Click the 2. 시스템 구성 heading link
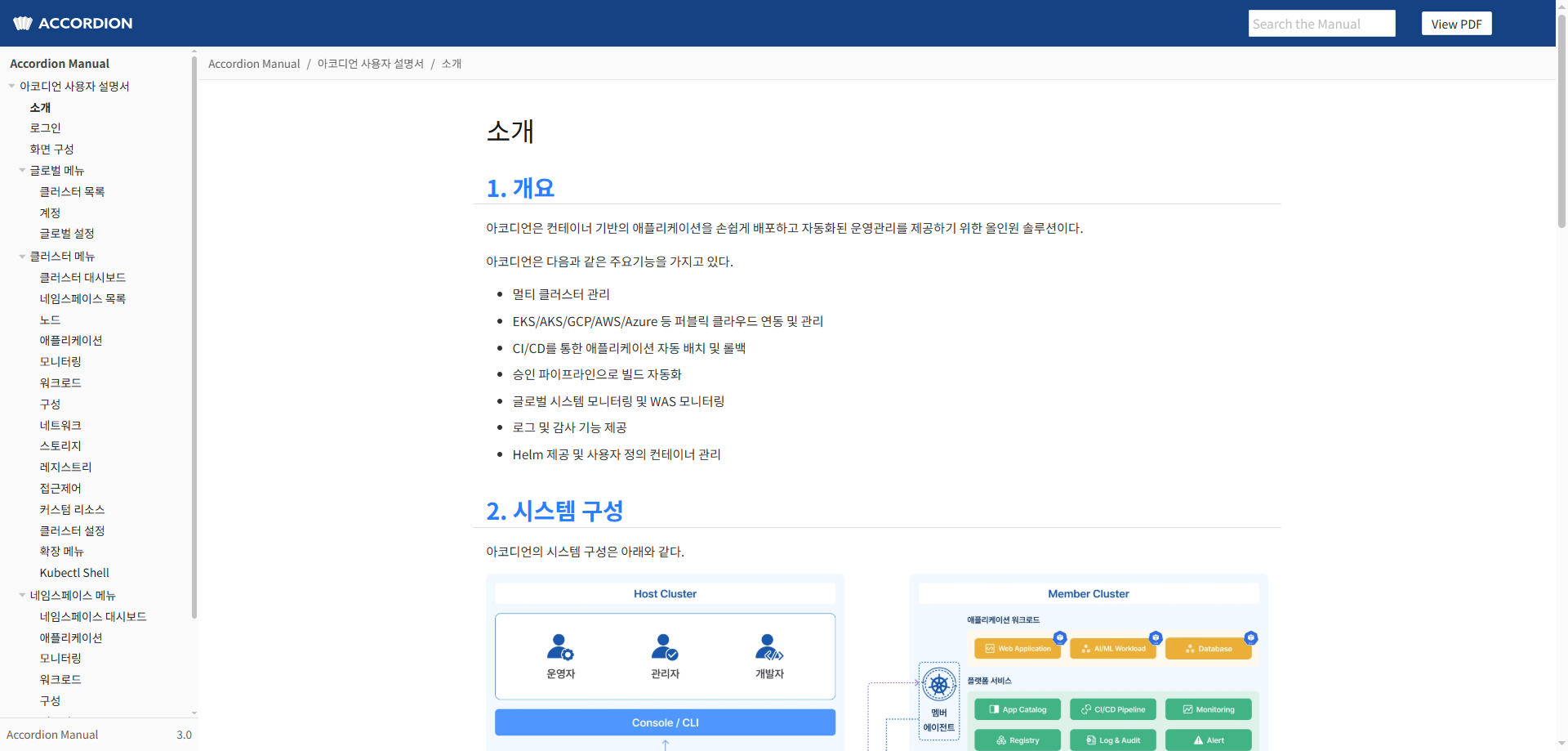 [555, 511]
